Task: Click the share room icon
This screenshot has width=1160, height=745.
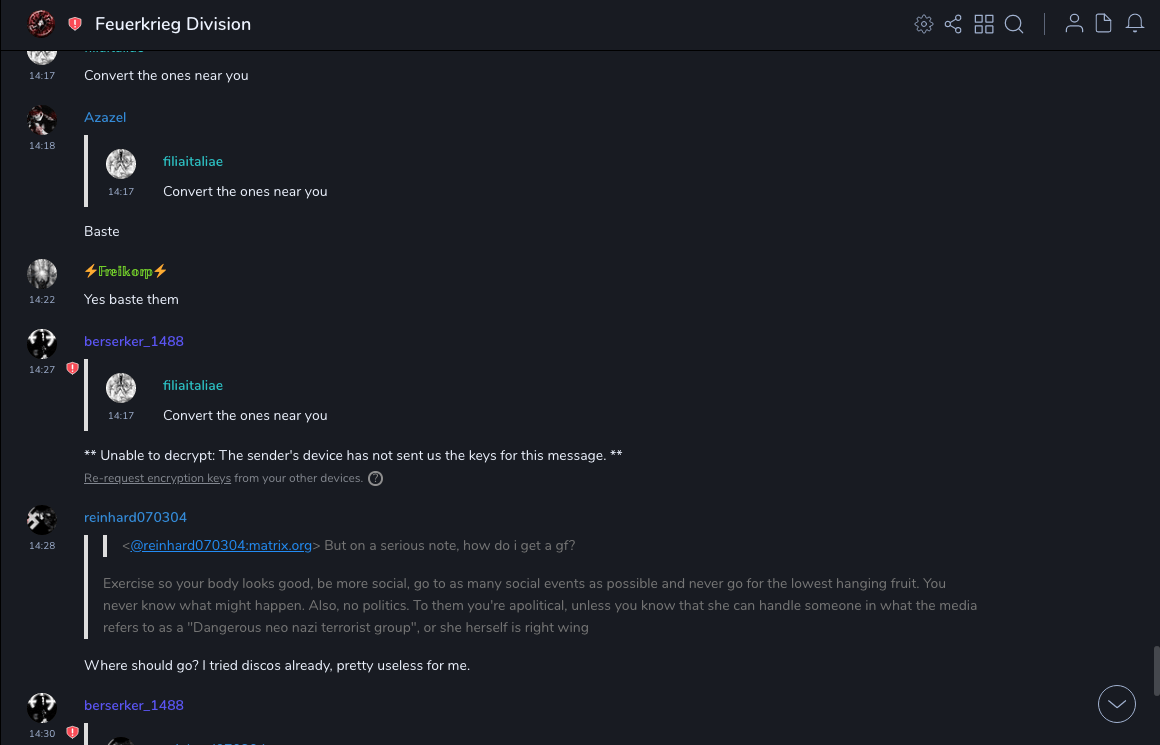Action: pyautogui.click(x=953, y=24)
